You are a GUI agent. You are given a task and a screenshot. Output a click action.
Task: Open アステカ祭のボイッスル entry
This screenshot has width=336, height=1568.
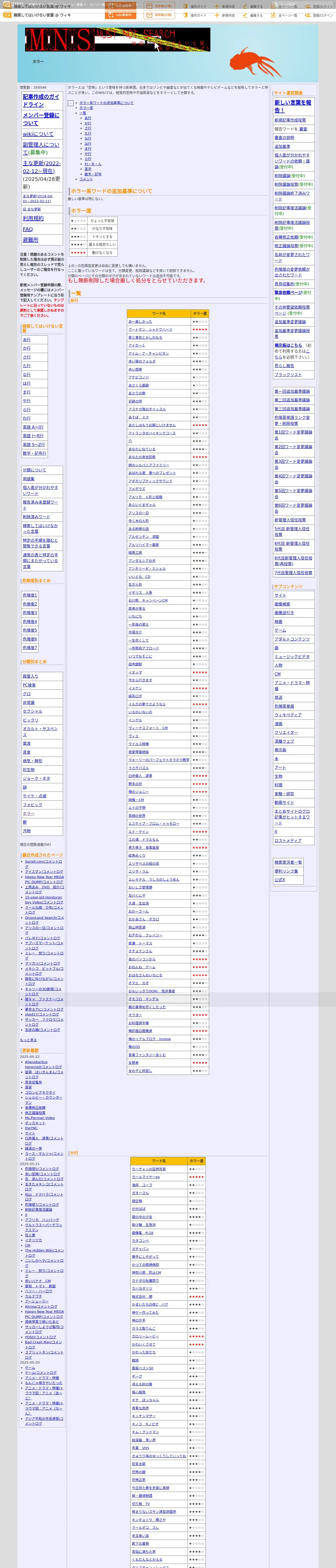147,409
